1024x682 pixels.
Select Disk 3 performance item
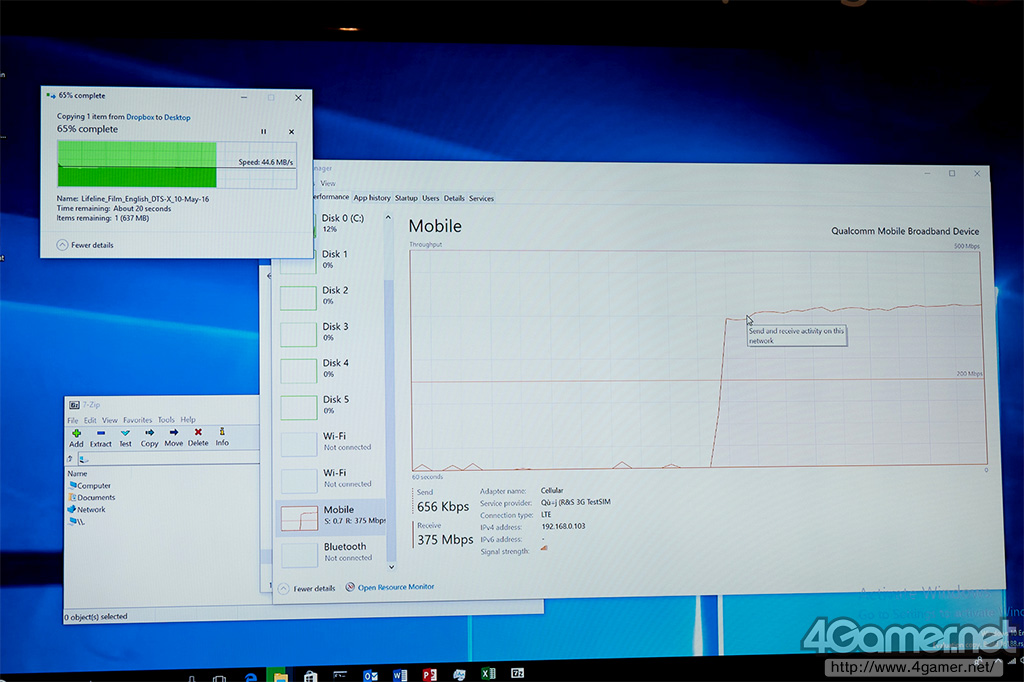[x=332, y=332]
